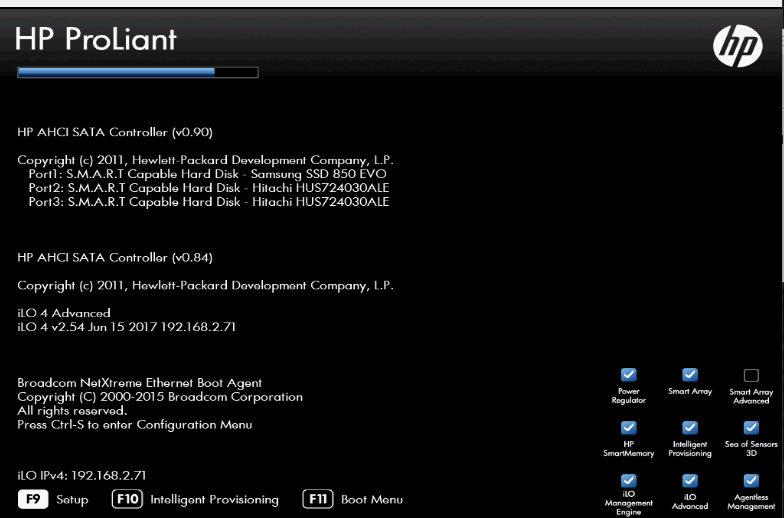
Task: Toggle the Power Regulator checkbox
Action: (629, 374)
